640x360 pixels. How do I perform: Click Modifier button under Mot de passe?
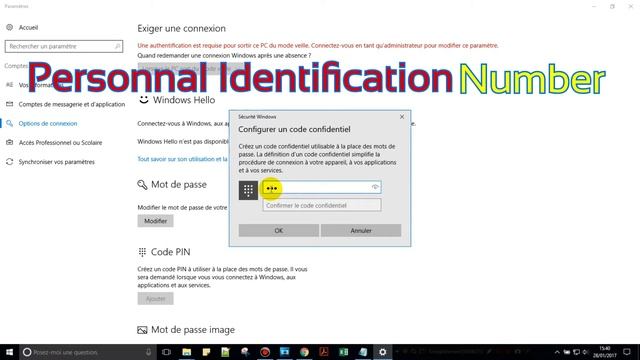click(156, 221)
